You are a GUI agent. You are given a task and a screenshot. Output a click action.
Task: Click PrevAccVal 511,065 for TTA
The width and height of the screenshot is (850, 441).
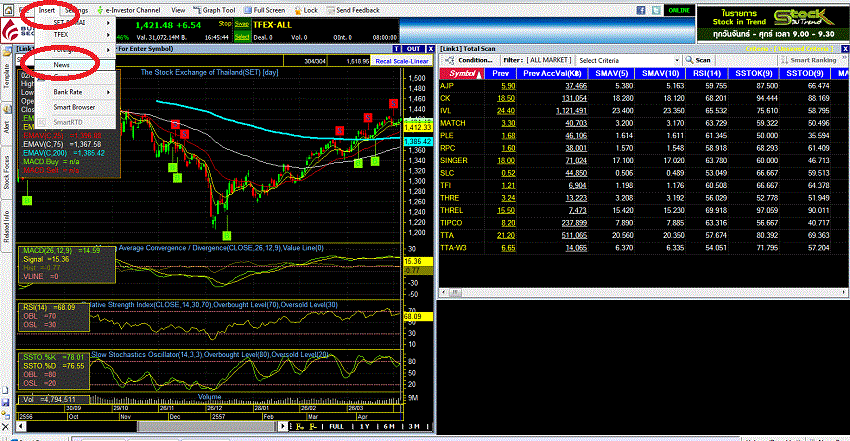point(574,235)
